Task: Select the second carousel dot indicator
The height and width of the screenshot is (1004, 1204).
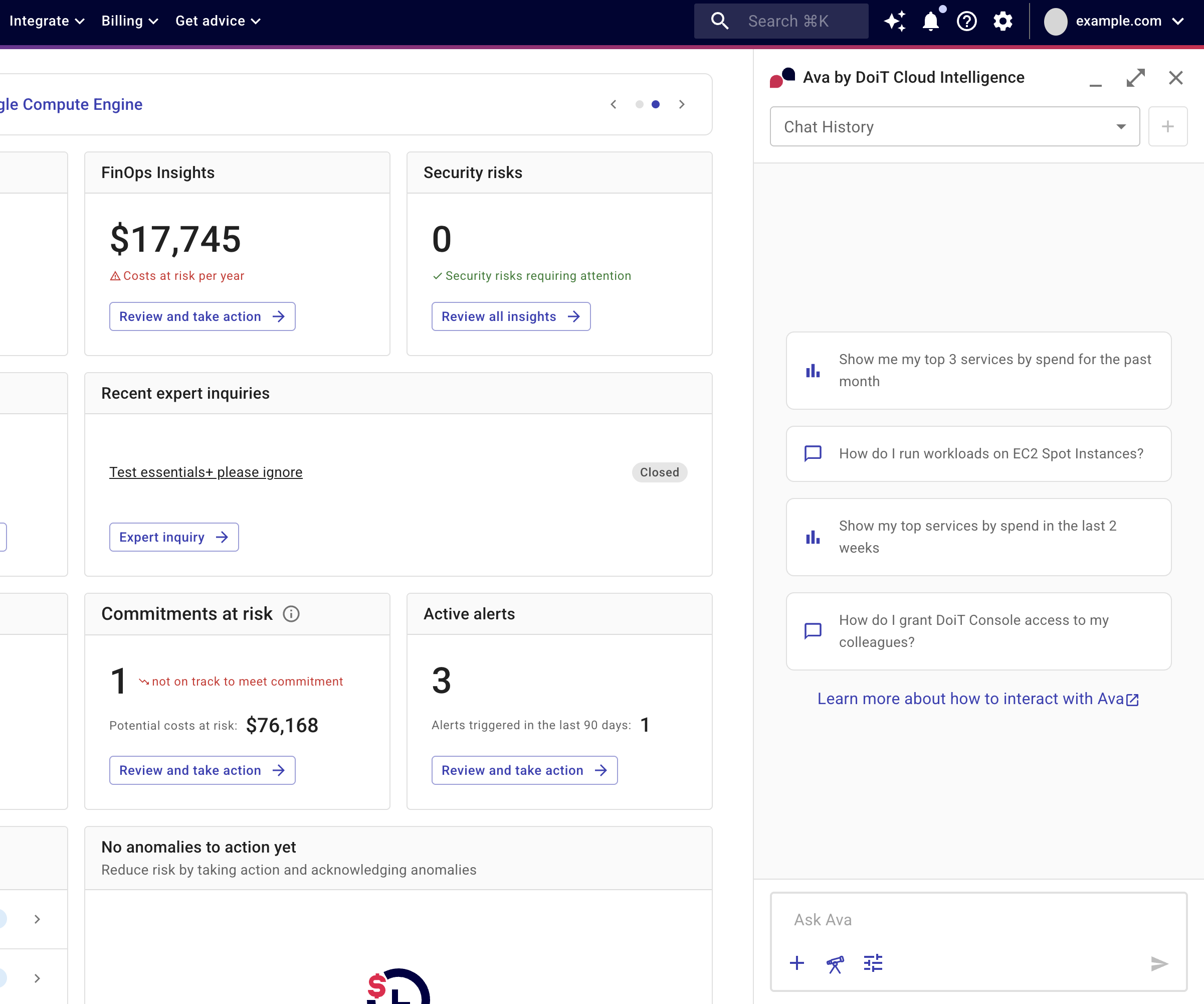Action: point(655,104)
